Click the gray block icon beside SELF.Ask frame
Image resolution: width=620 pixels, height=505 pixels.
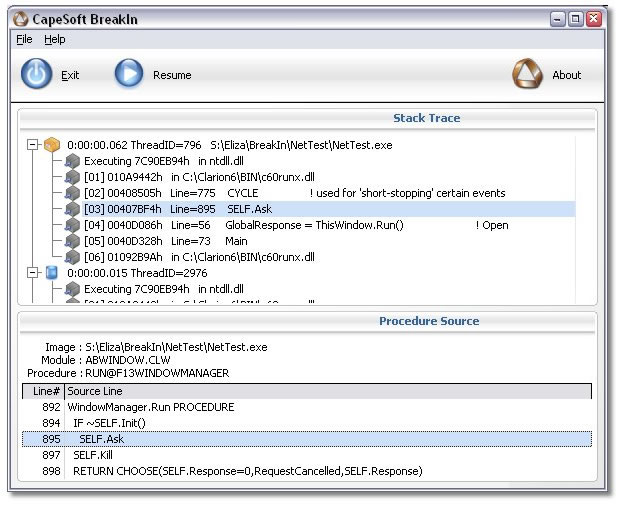click(72, 209)
